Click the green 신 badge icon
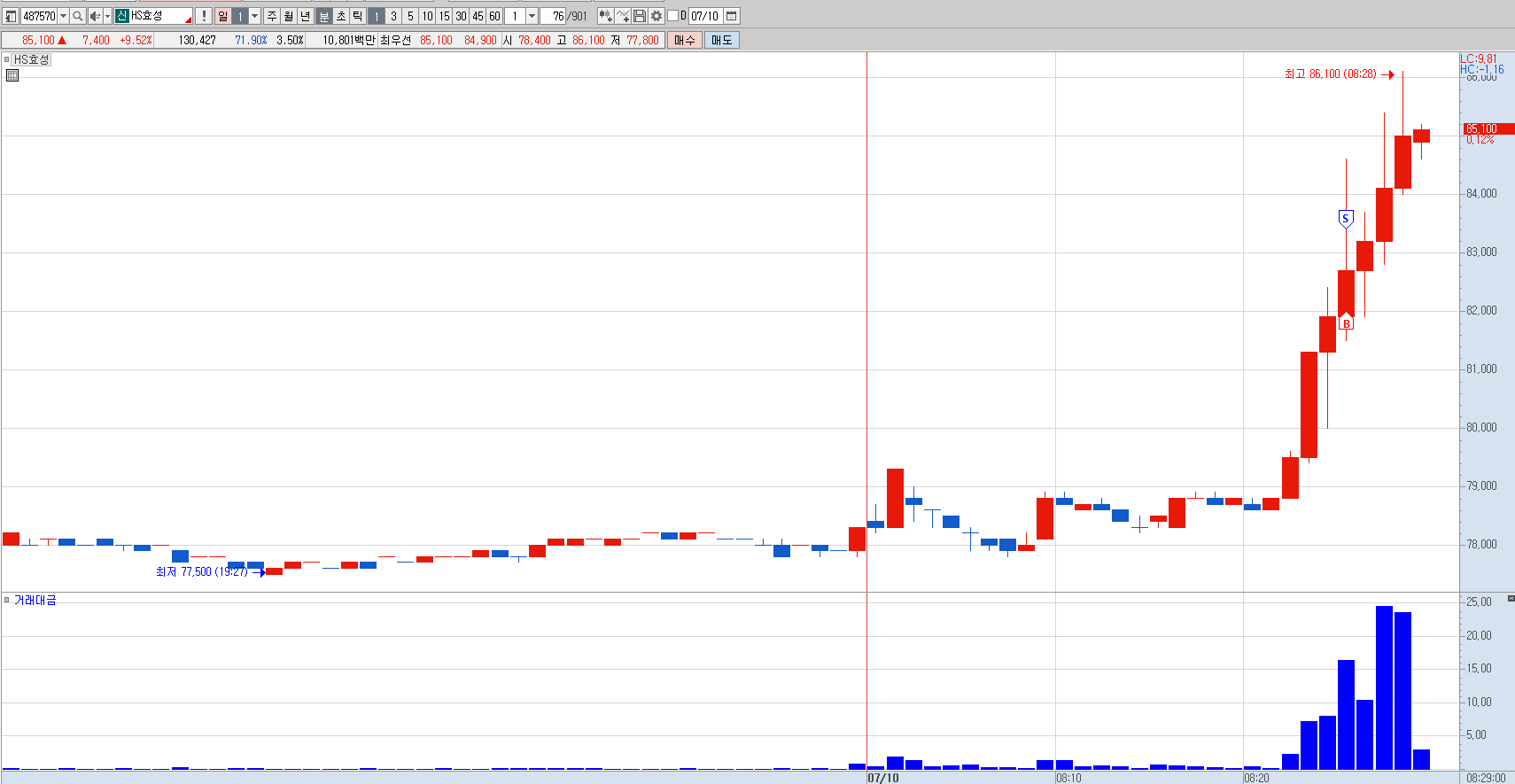 121,16
